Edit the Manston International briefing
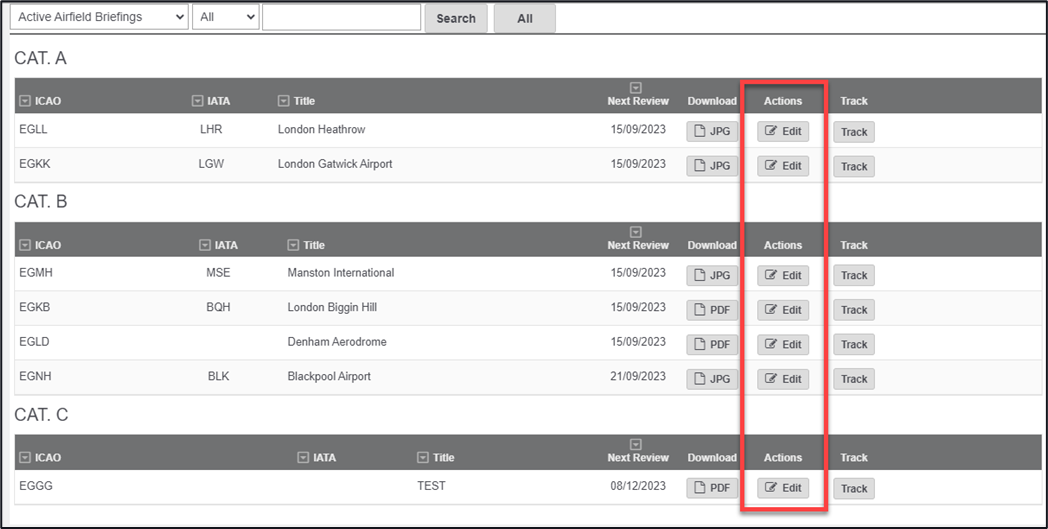The image size is (1048, 529). click(x=783, y=276)
